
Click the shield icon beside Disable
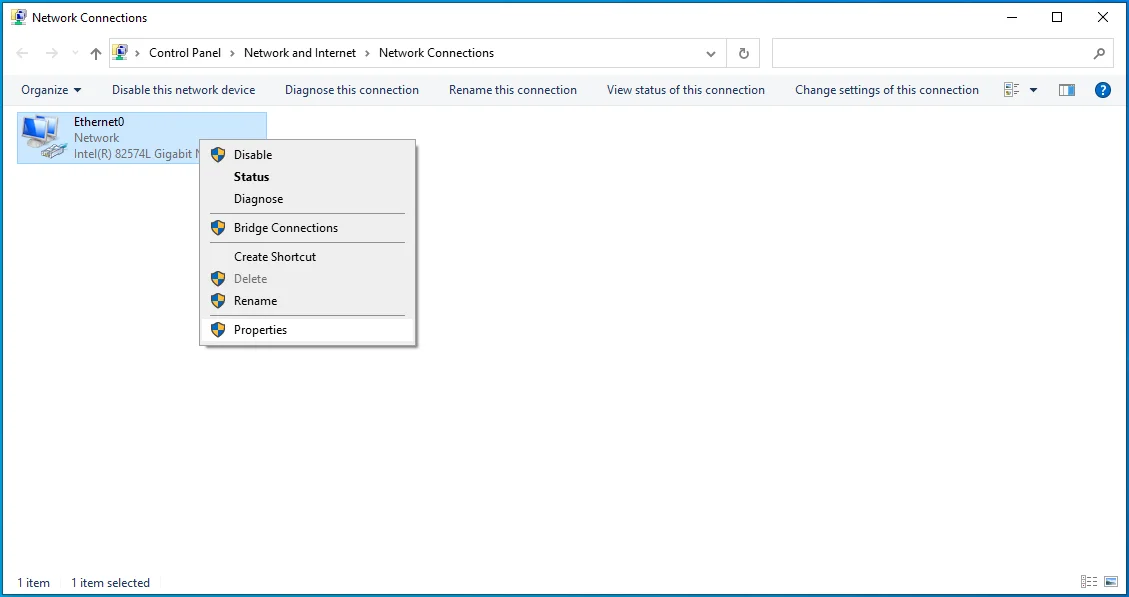tap(218, 154)
